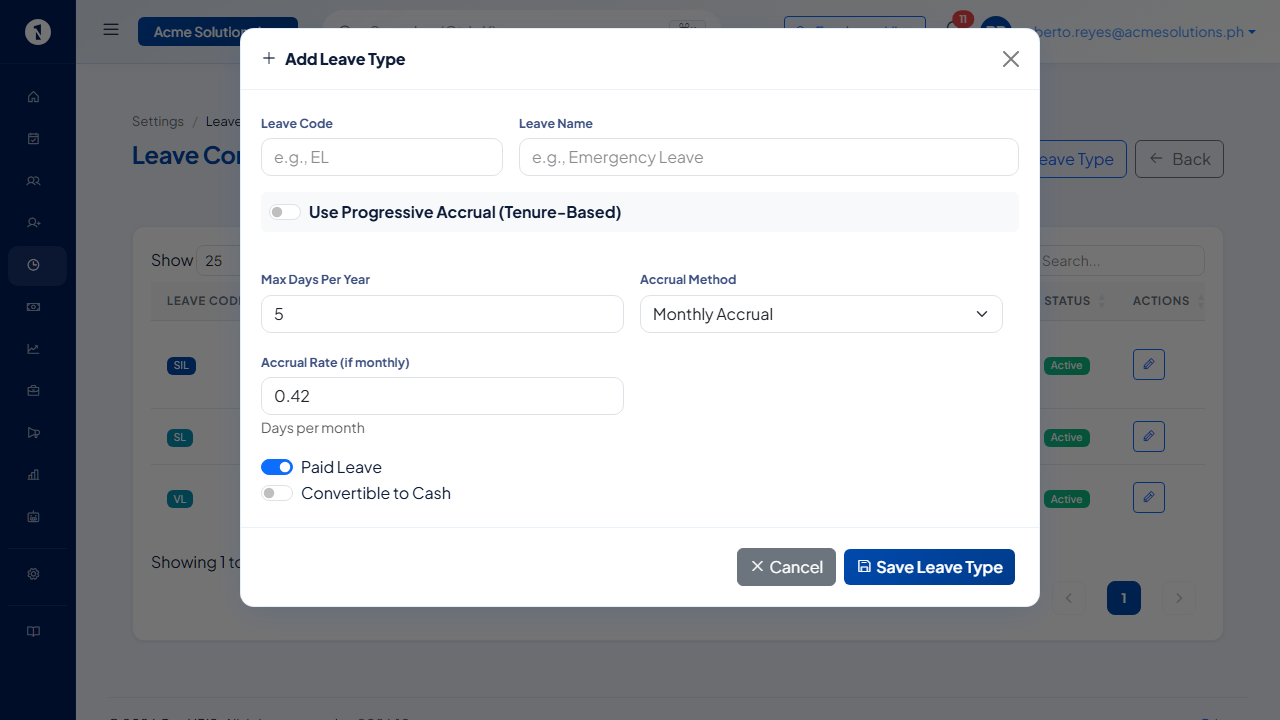This screenshot has width=1280, height=720.
Task: Click the app logo at sidebar top
Action: coord(38,32)
